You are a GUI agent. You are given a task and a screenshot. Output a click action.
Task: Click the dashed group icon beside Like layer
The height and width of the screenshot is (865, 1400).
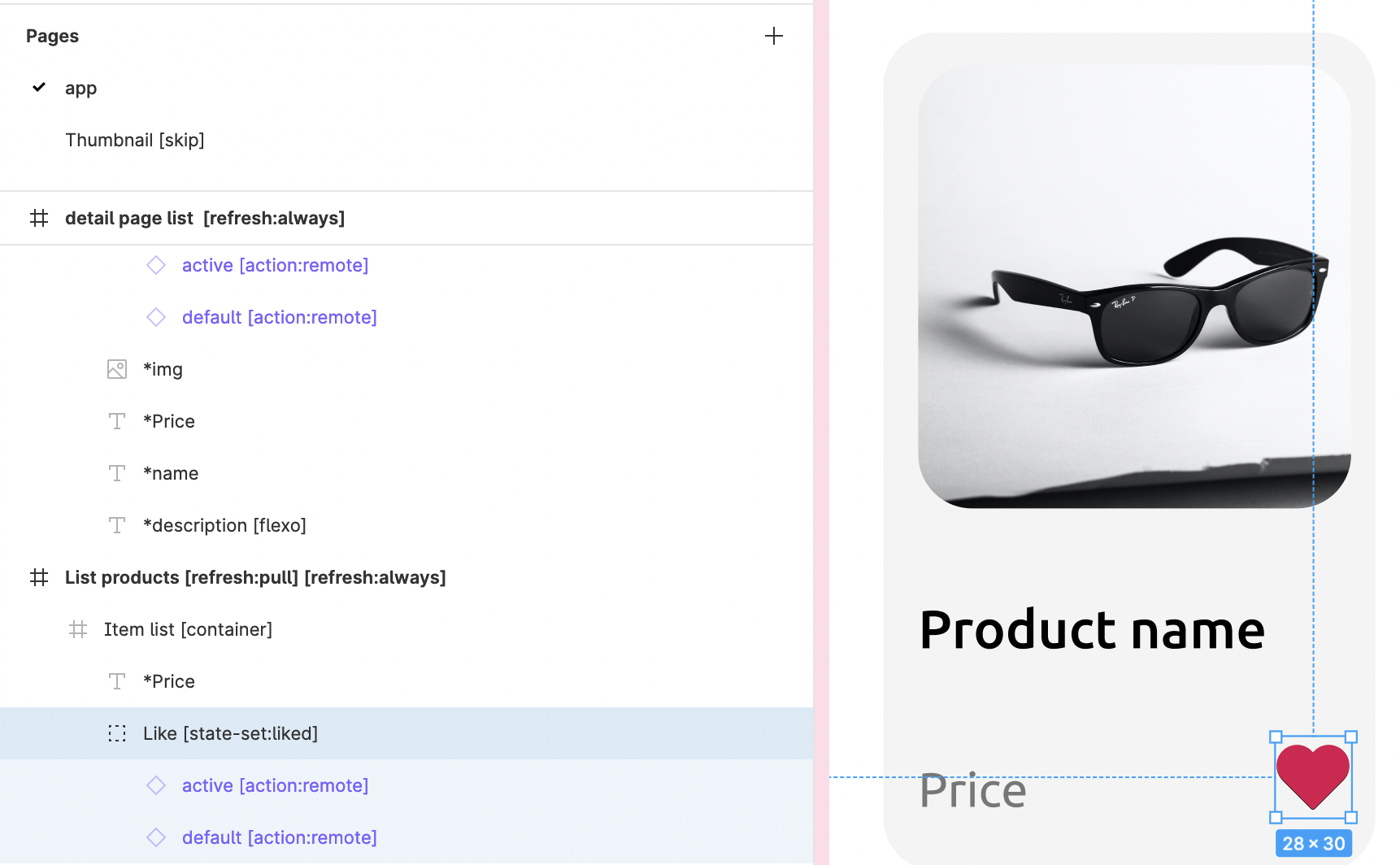point(117,733)
